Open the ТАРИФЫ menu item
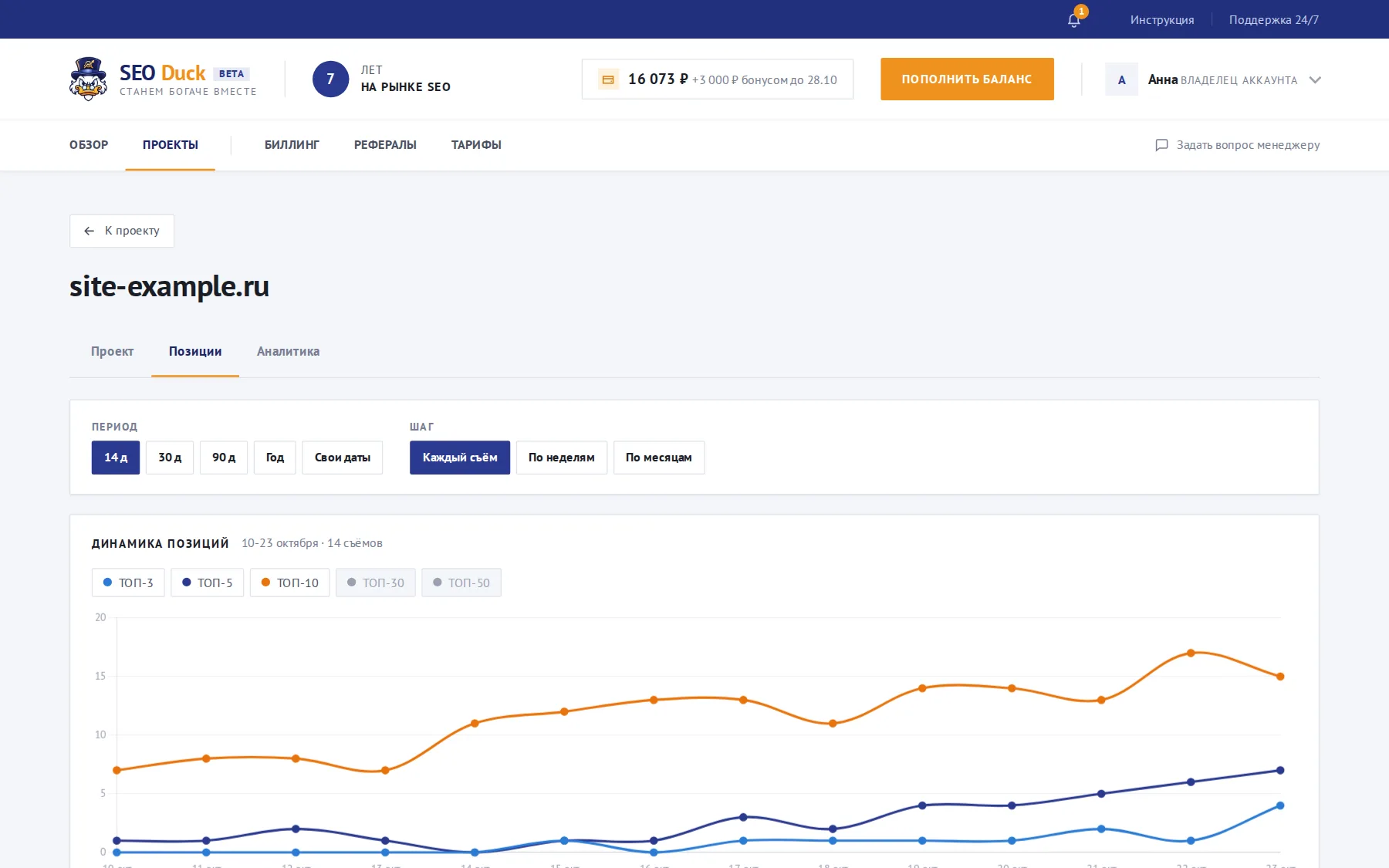 (476, 145)
